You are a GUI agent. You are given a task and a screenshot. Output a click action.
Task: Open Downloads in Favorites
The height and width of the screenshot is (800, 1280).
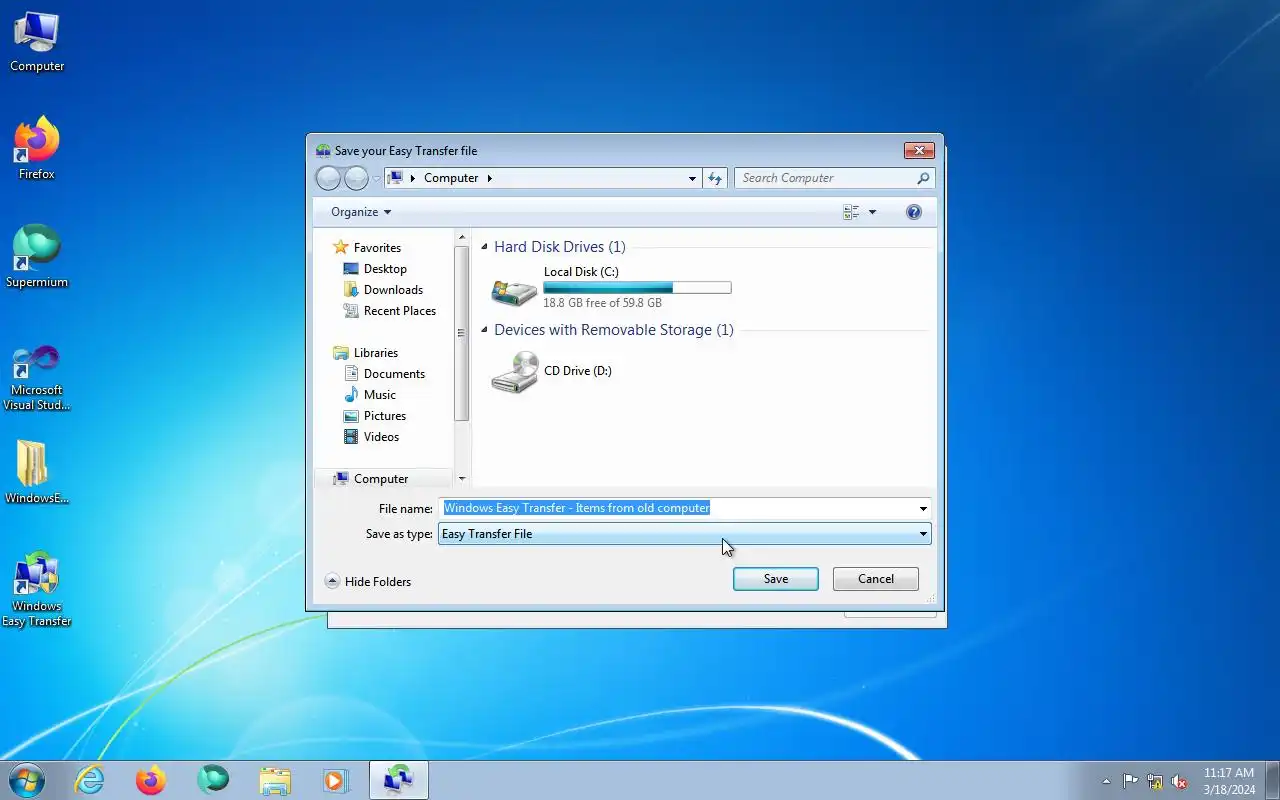click(393, 290)
